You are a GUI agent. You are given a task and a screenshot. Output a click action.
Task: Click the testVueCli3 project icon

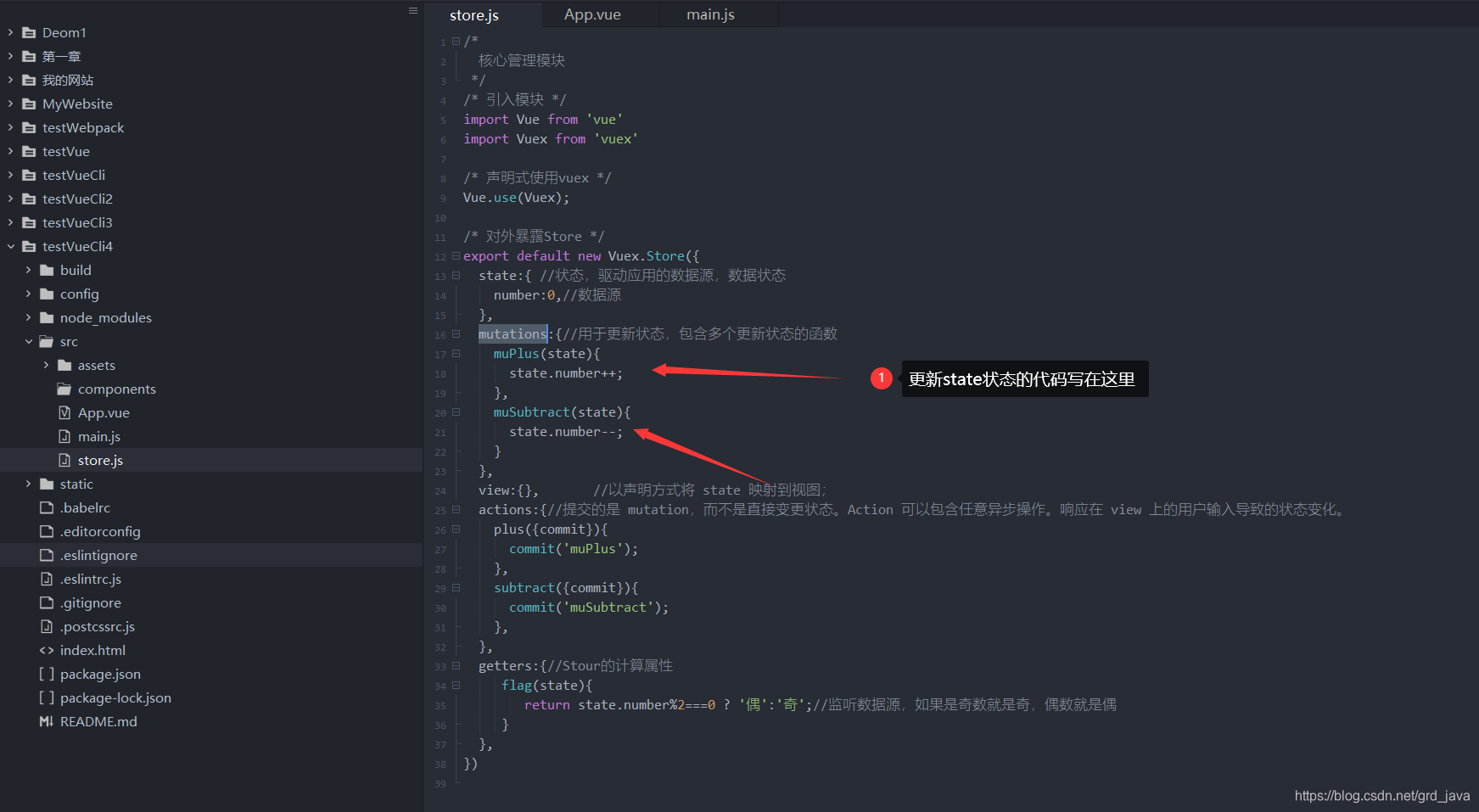pos(29,222)
